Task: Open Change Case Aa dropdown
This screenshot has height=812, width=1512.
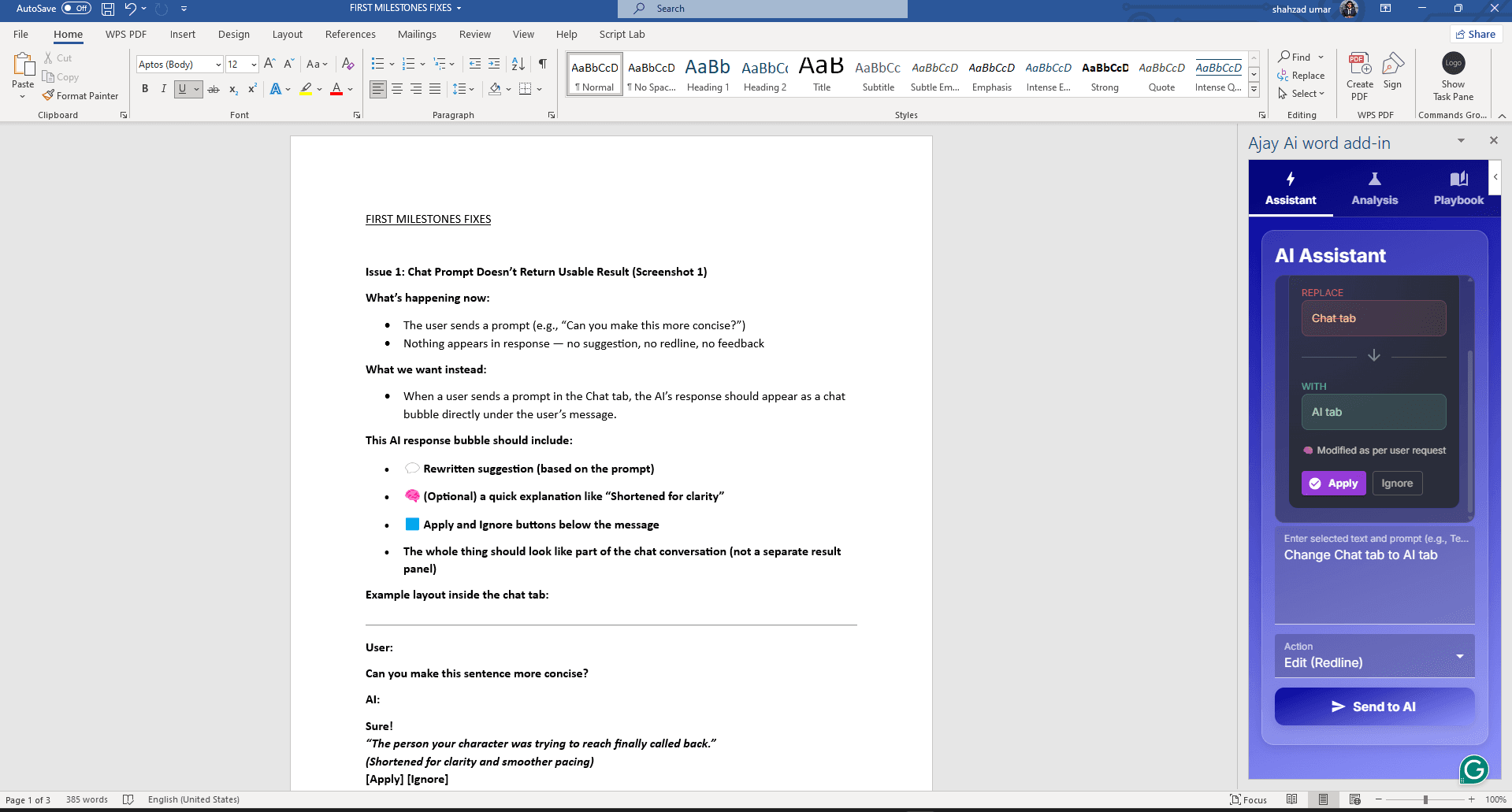Action: tap(318, 64)
